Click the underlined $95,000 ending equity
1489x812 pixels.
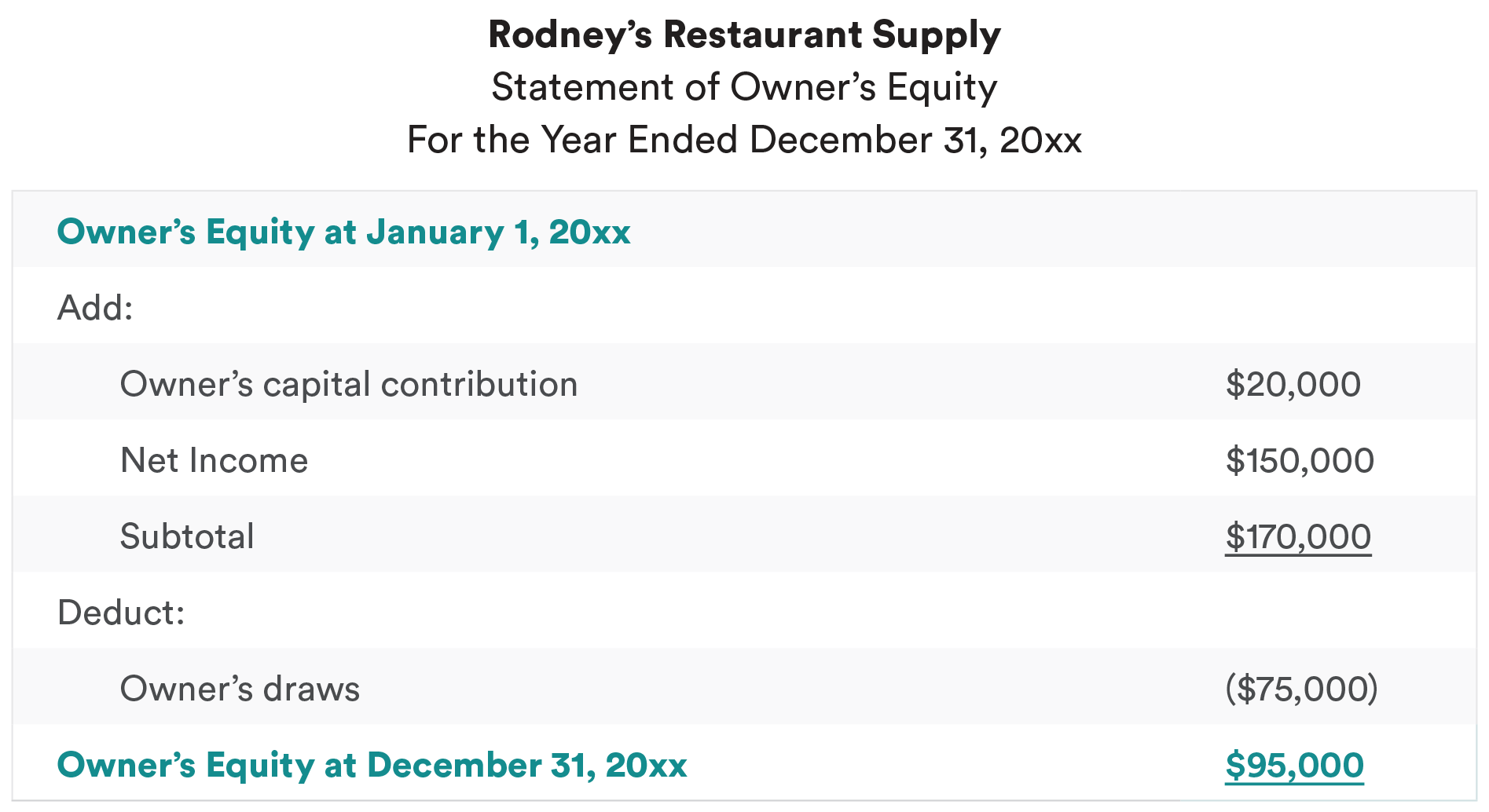tap(1294, 765)
